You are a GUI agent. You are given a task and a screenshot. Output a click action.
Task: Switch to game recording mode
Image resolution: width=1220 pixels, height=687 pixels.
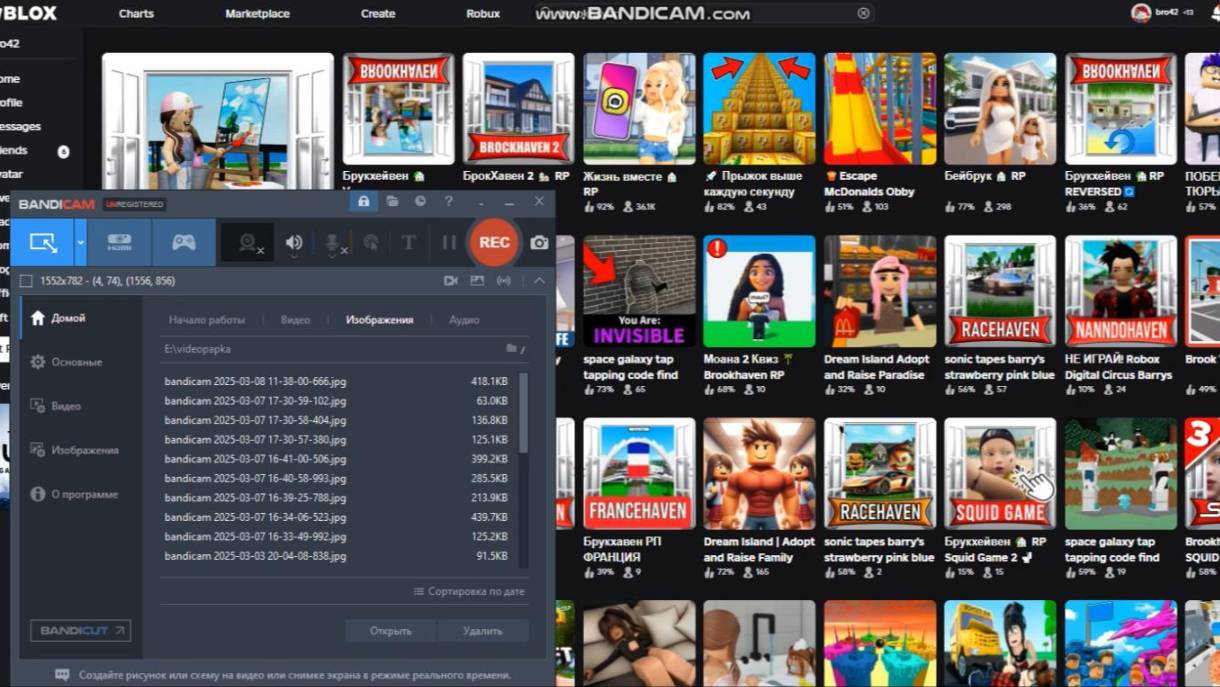point(183,242)
